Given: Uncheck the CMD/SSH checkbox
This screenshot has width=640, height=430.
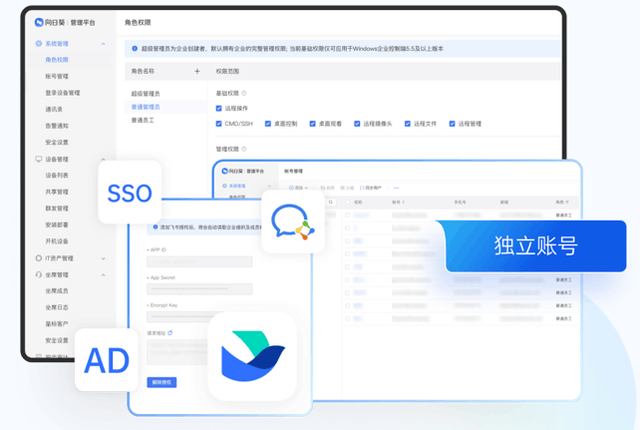Looking at the screenshot, I should click(219, 124).
